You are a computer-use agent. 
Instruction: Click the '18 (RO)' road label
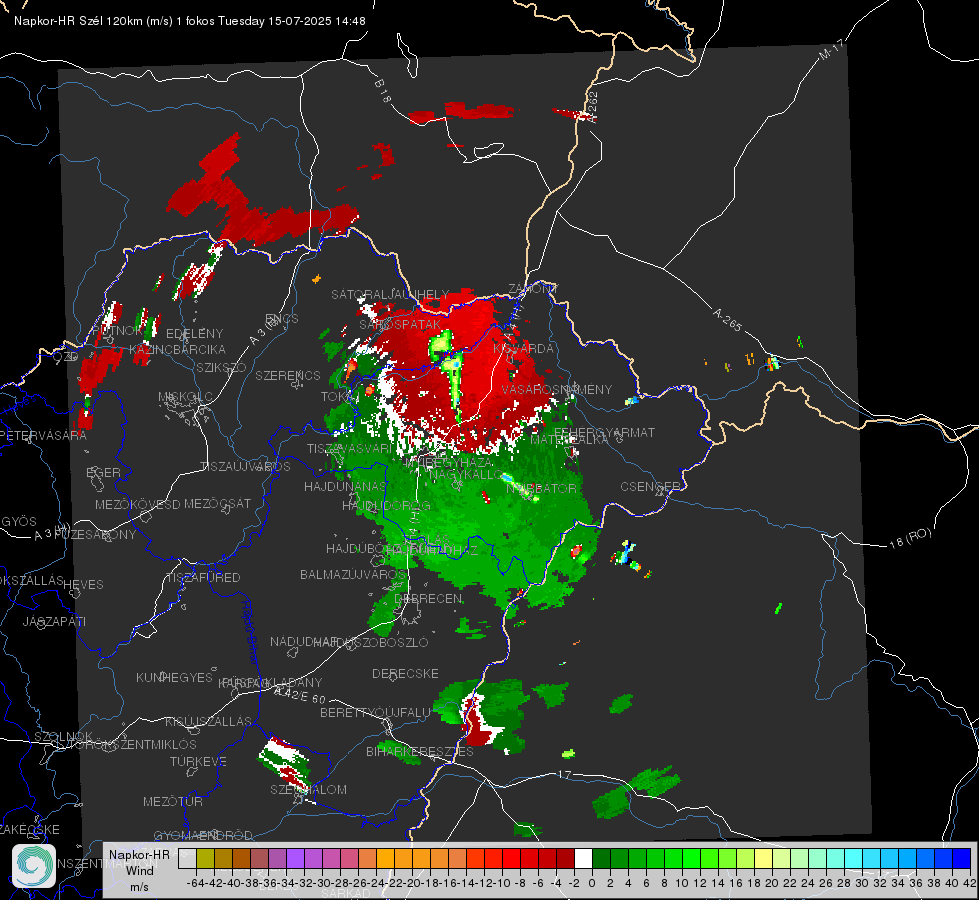(910, 538)
